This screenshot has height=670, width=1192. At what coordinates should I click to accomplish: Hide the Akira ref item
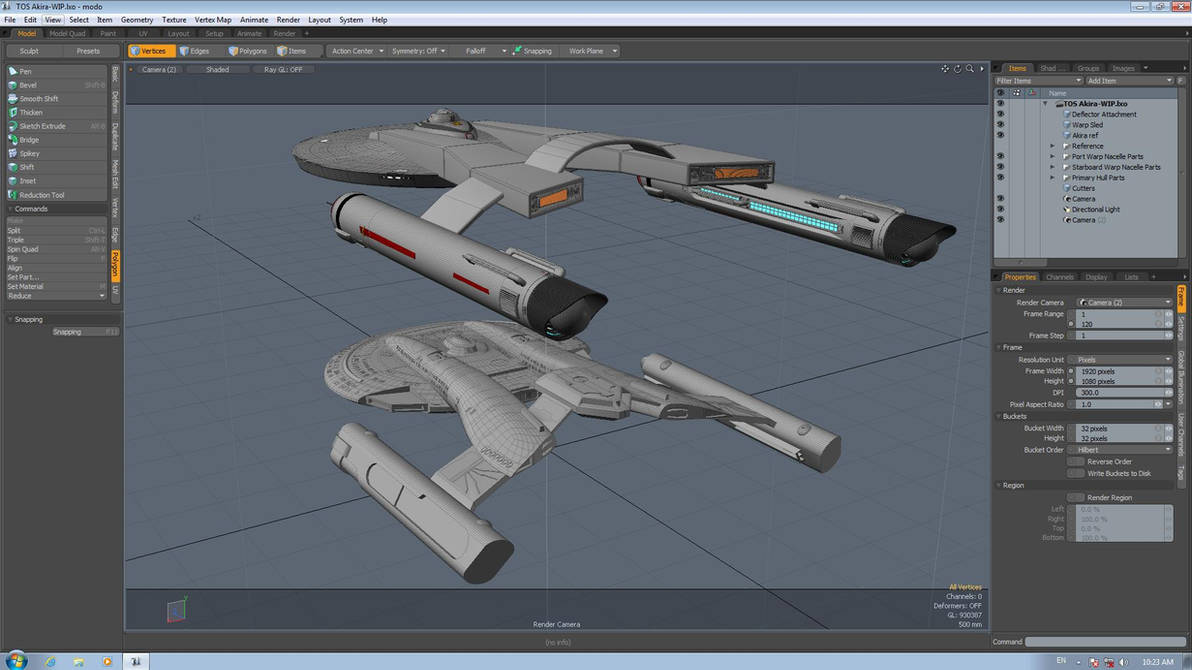pos(1000,136)
